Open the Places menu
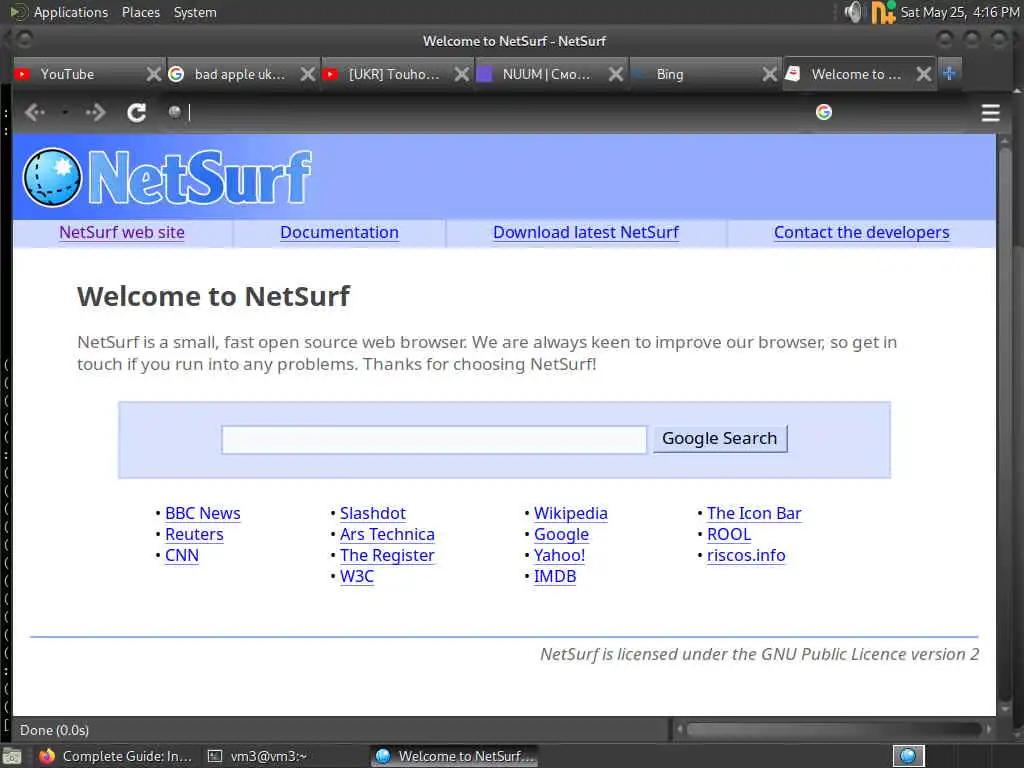 140,12
